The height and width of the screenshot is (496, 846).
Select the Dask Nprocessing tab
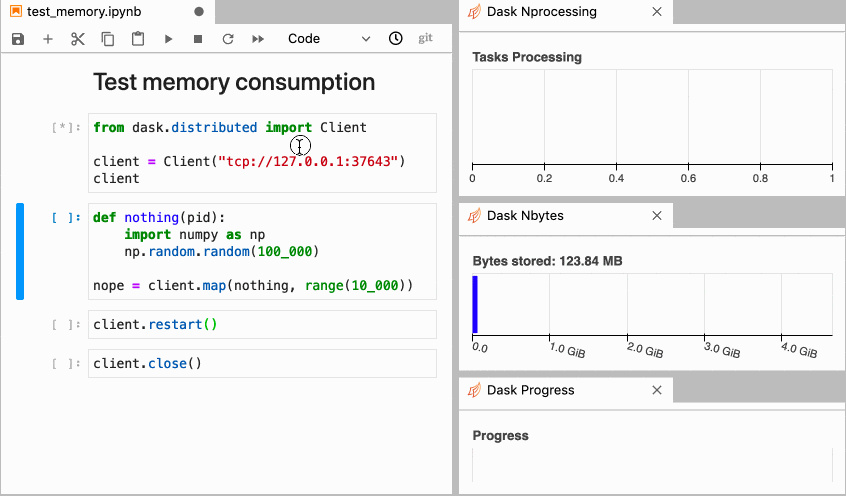[541, 12]
